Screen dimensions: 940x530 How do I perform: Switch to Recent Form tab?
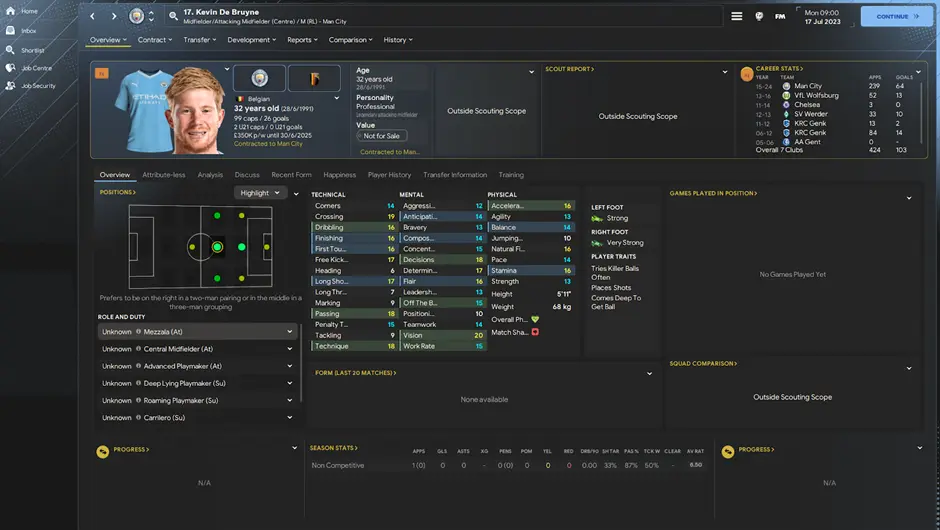[291, 175]
